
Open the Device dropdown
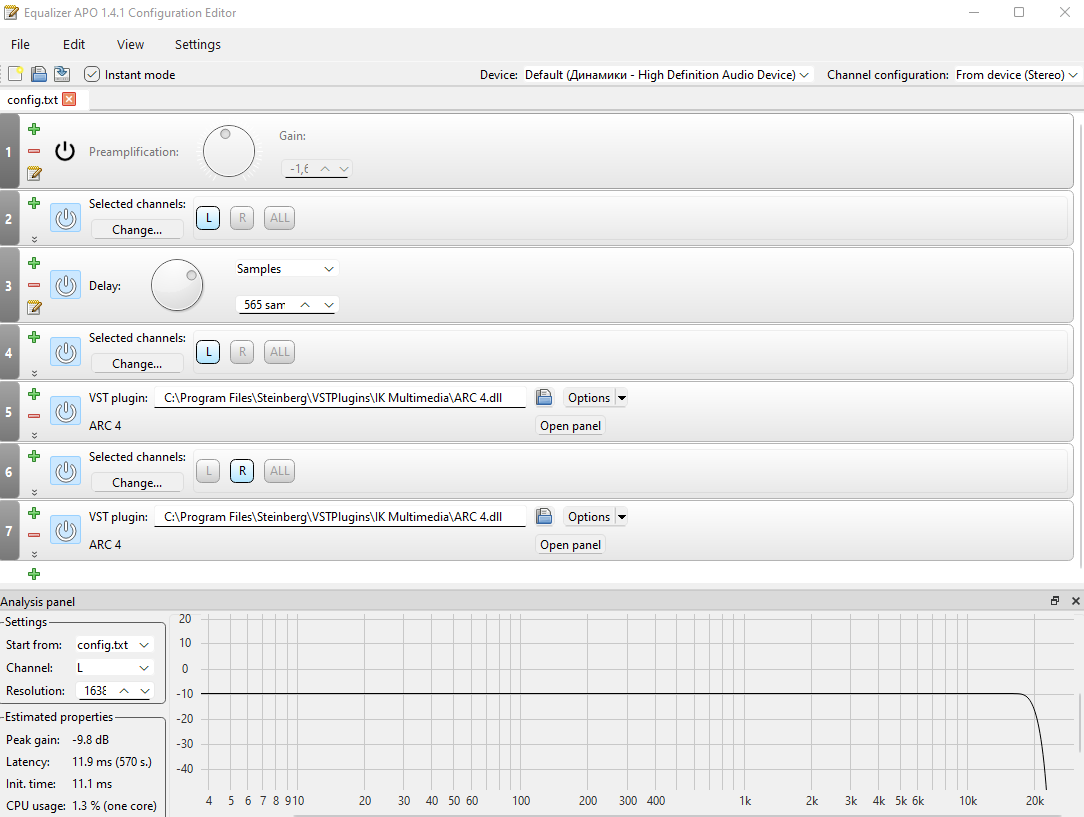point(666,75)
